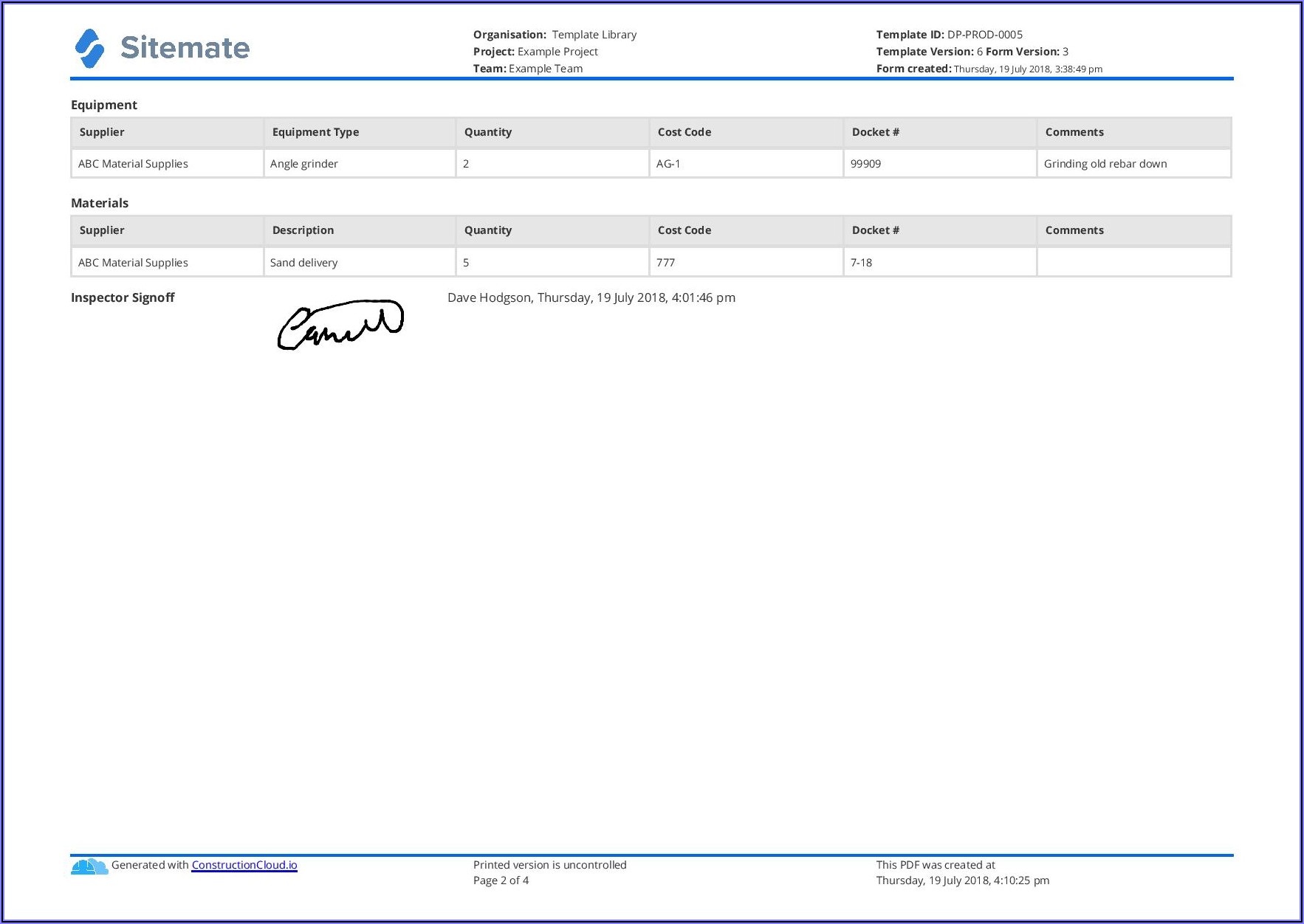Click the Inspector Signoff label
1304x924 pixels.
(x=123, y=297)
